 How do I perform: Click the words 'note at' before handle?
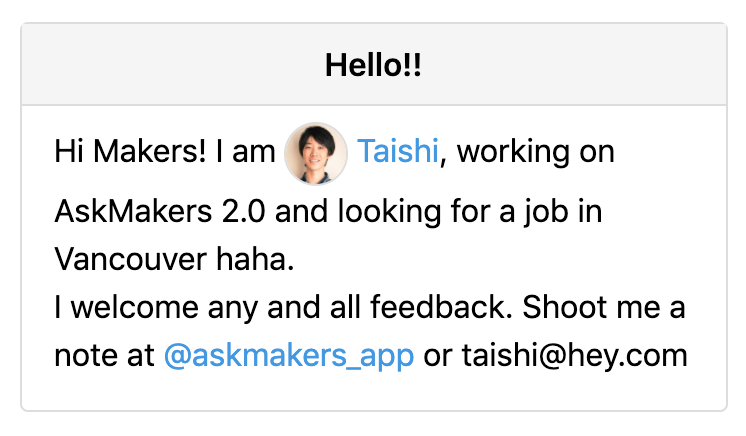(104, 355)
